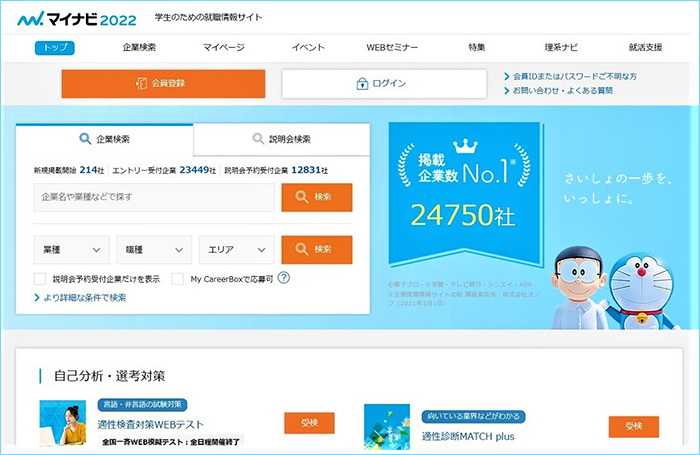700x455 pixels.
Task: Focus the 企業名や業種などで探す search field
Action: click(154, 197)
